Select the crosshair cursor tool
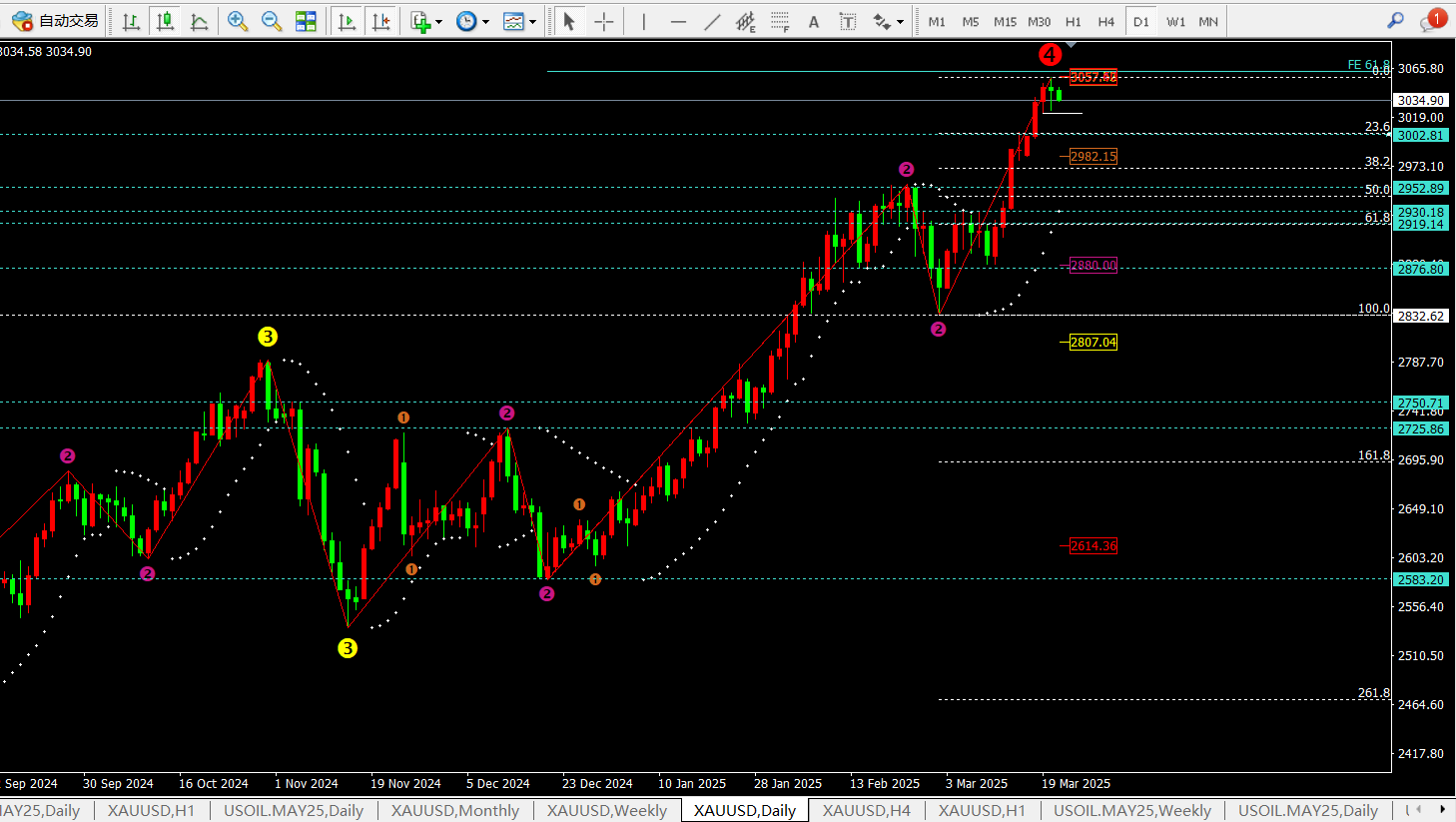This screenshot has height=822, width=1456. (604, 21)
